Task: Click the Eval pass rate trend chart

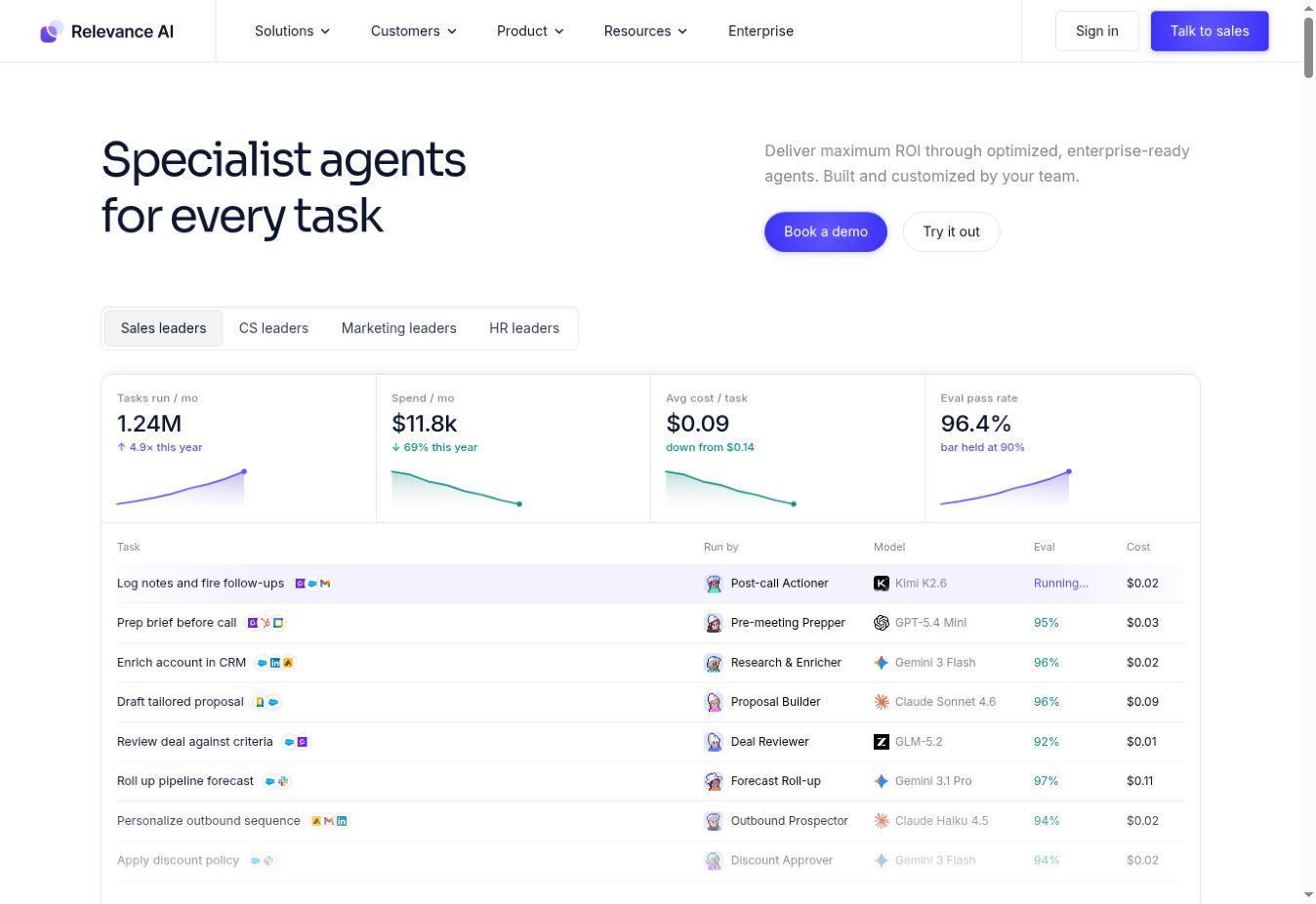Action: (1006, 488)
